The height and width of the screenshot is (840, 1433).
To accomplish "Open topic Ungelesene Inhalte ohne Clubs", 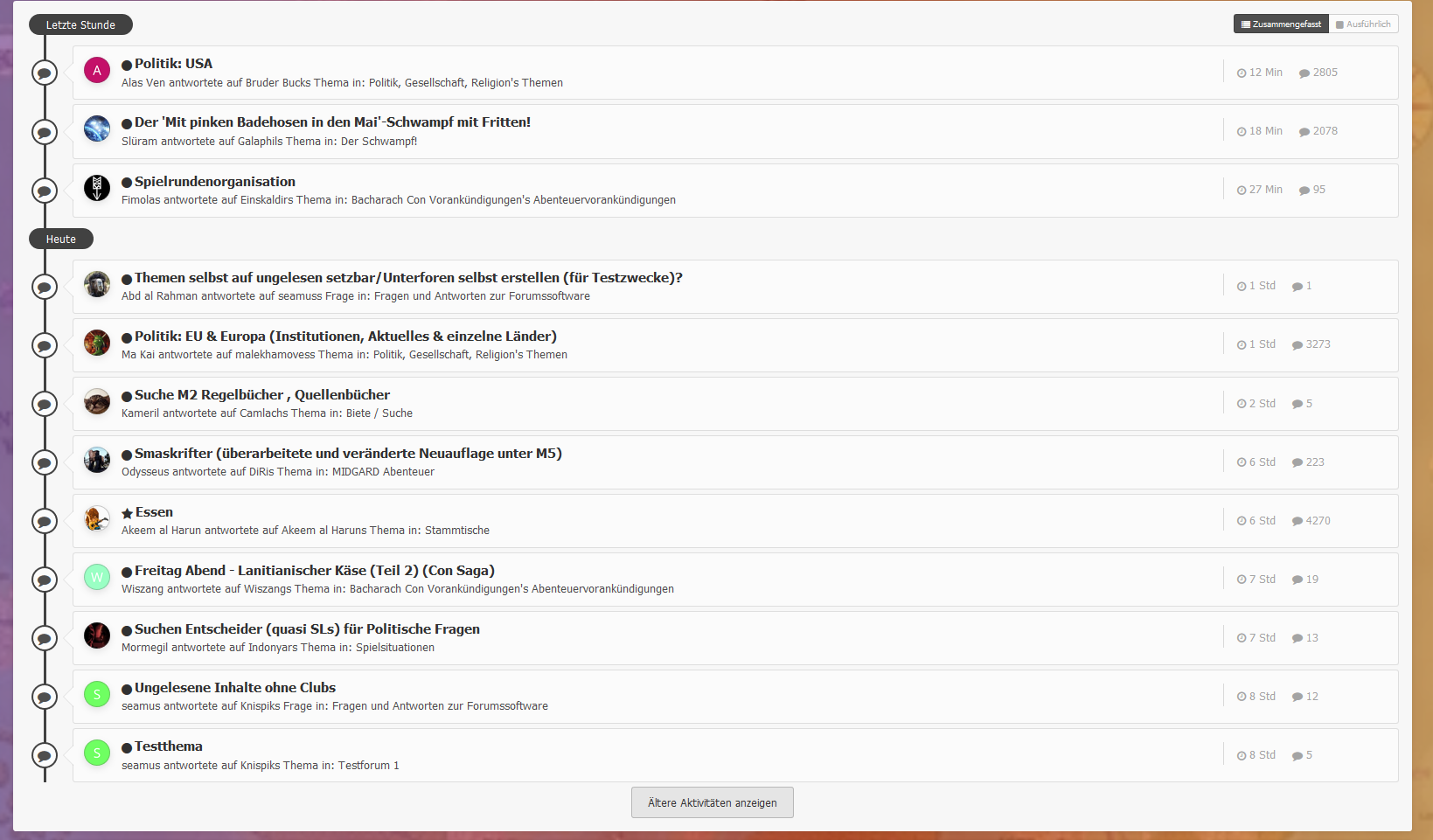I will click(x=234, y=688).
